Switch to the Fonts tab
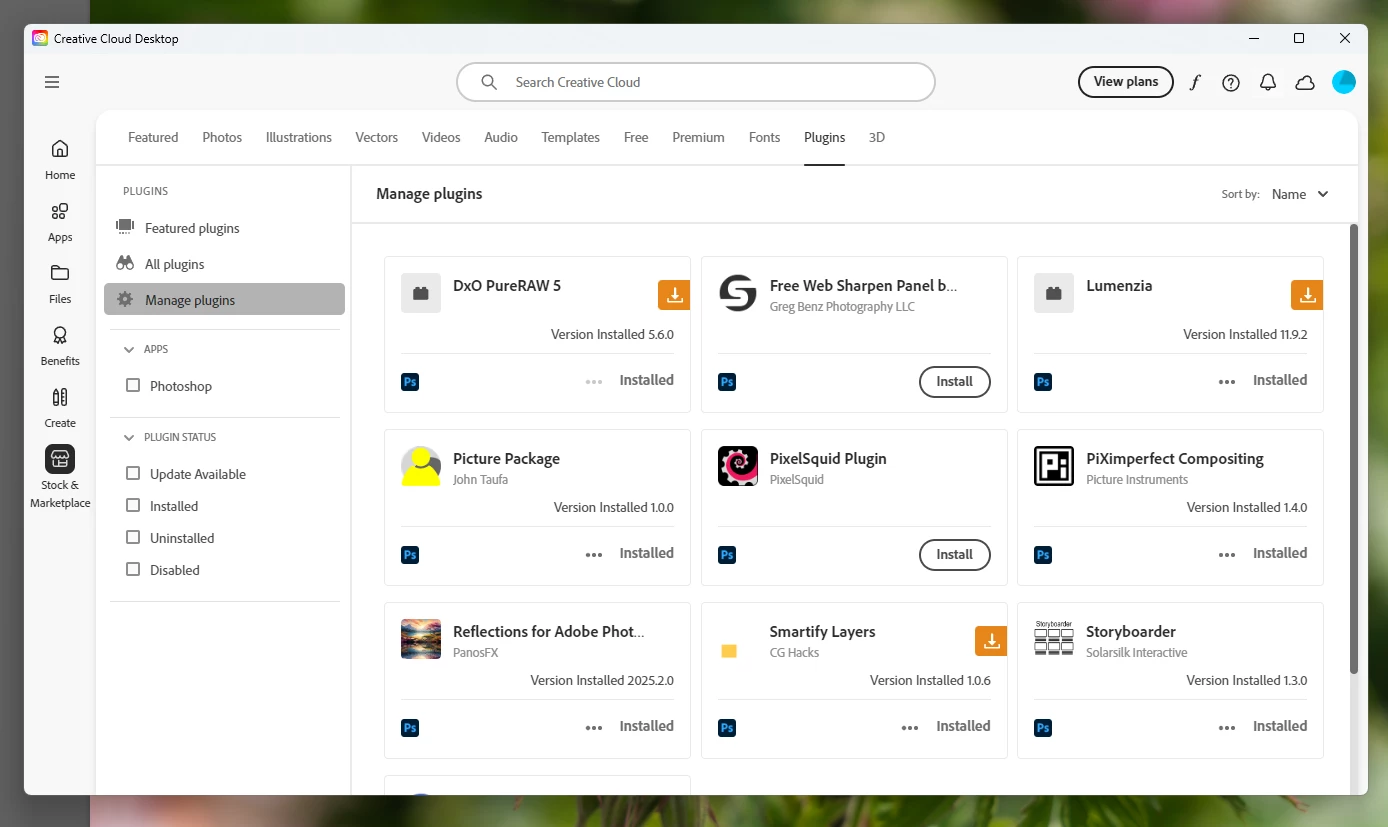 click(764, 137)
